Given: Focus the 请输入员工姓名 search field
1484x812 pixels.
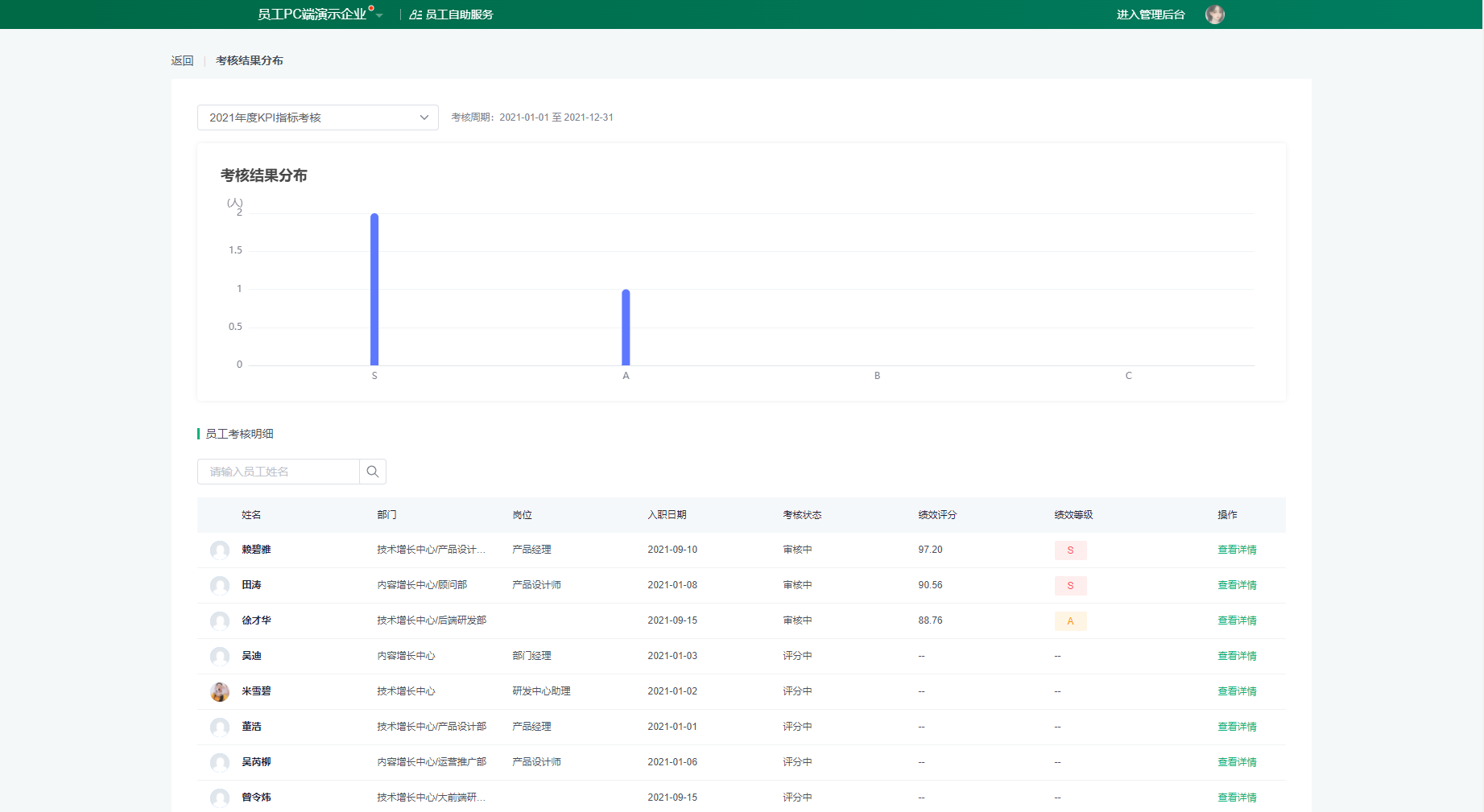Looking at the screenshot, I should [279, 472].
